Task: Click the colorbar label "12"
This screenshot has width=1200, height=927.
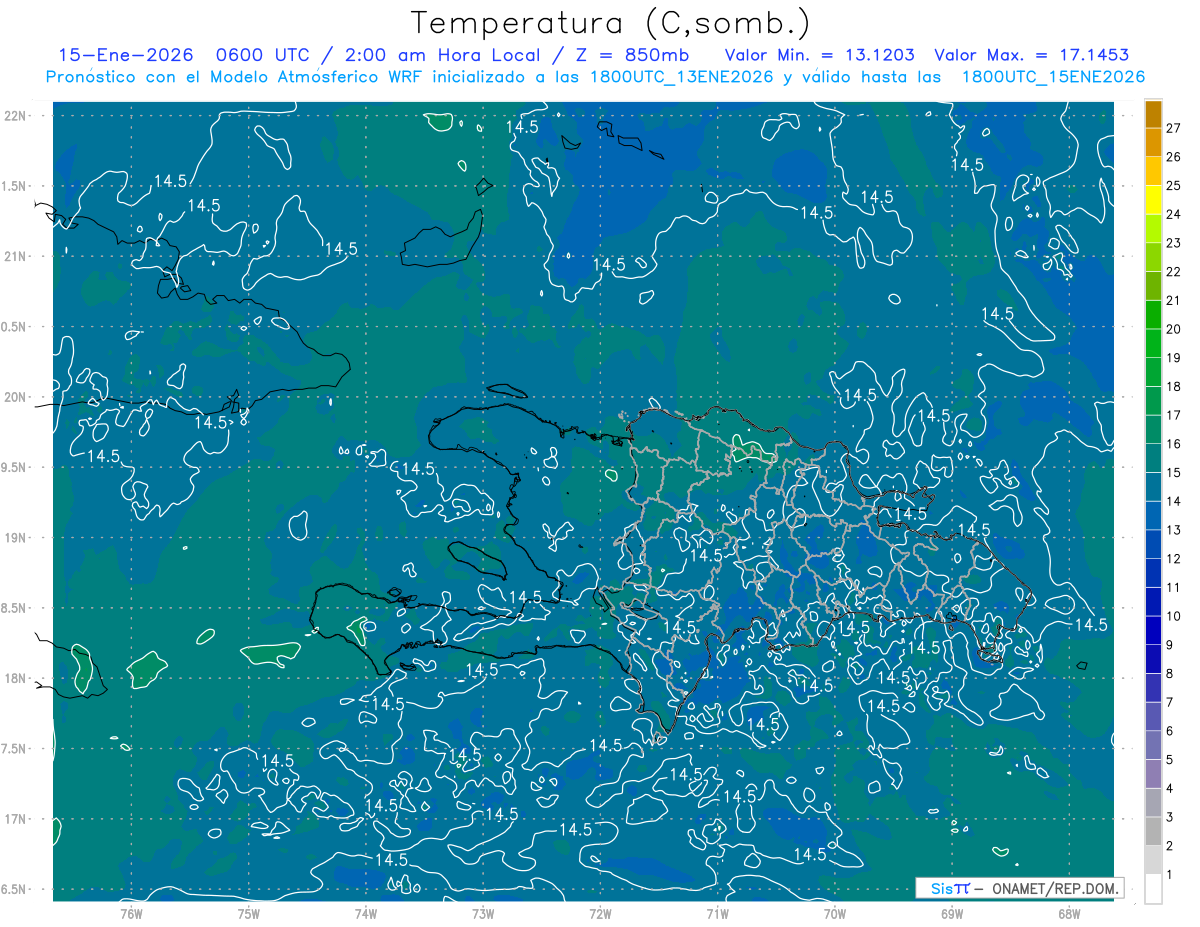Action: (x=1174, y=559)
